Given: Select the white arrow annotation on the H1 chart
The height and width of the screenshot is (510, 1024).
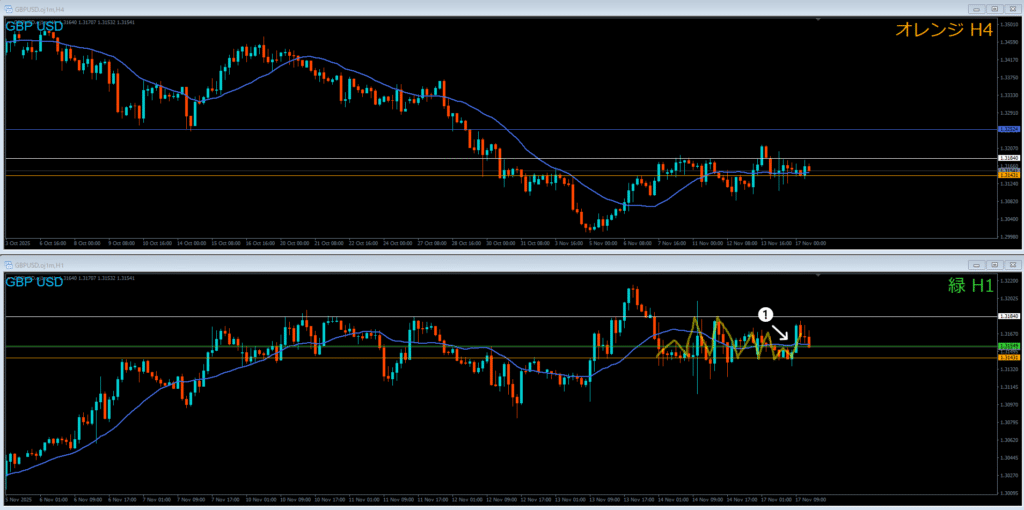Looking at the screenshot, I should 784,332.
